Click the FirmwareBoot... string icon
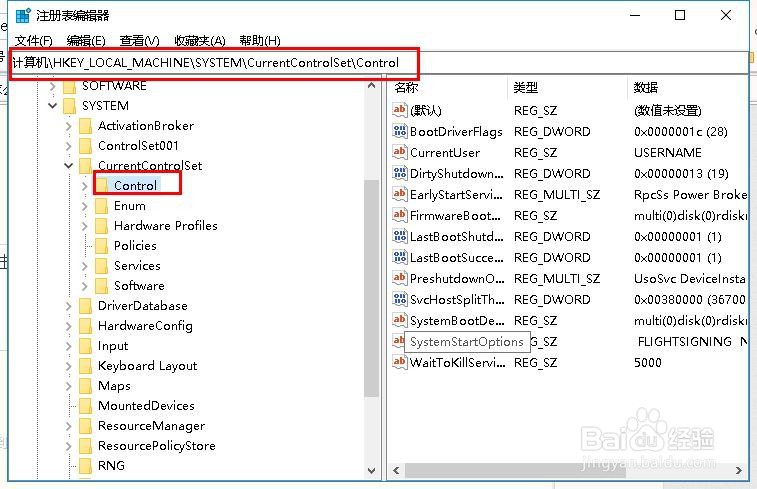 point(399,215)
